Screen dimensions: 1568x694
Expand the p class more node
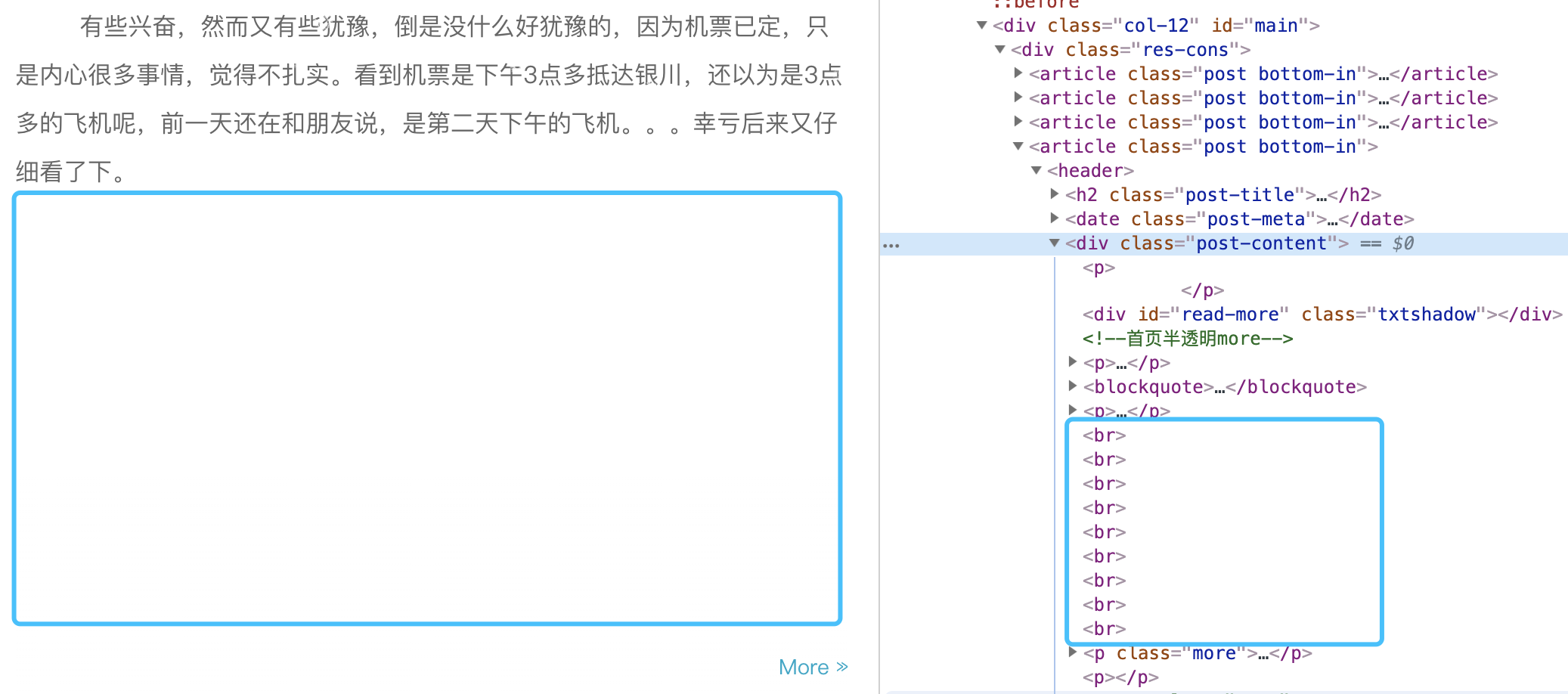pos(1073,652)
